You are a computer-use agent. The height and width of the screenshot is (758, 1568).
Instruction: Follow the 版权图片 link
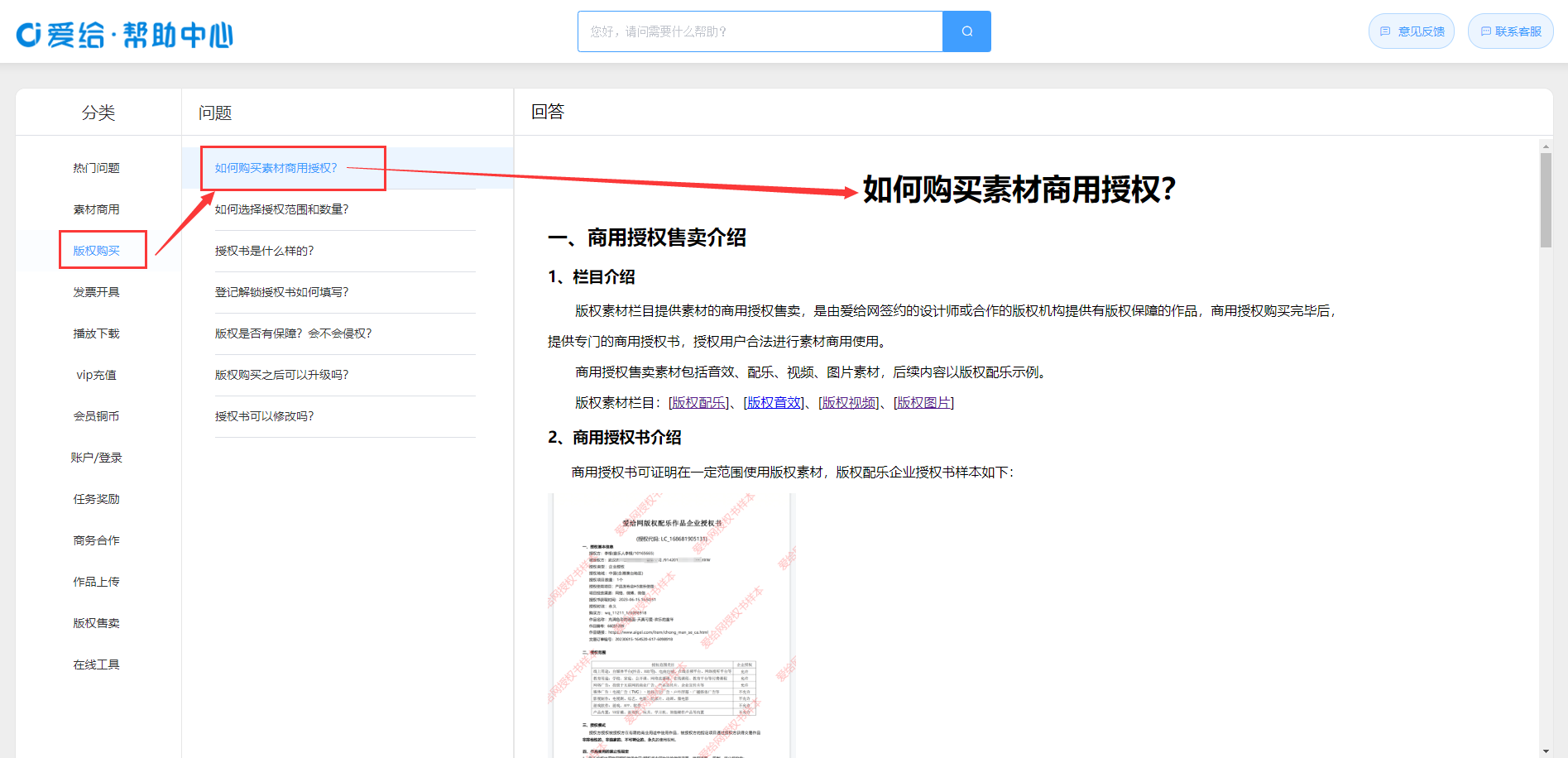[924, 403]
